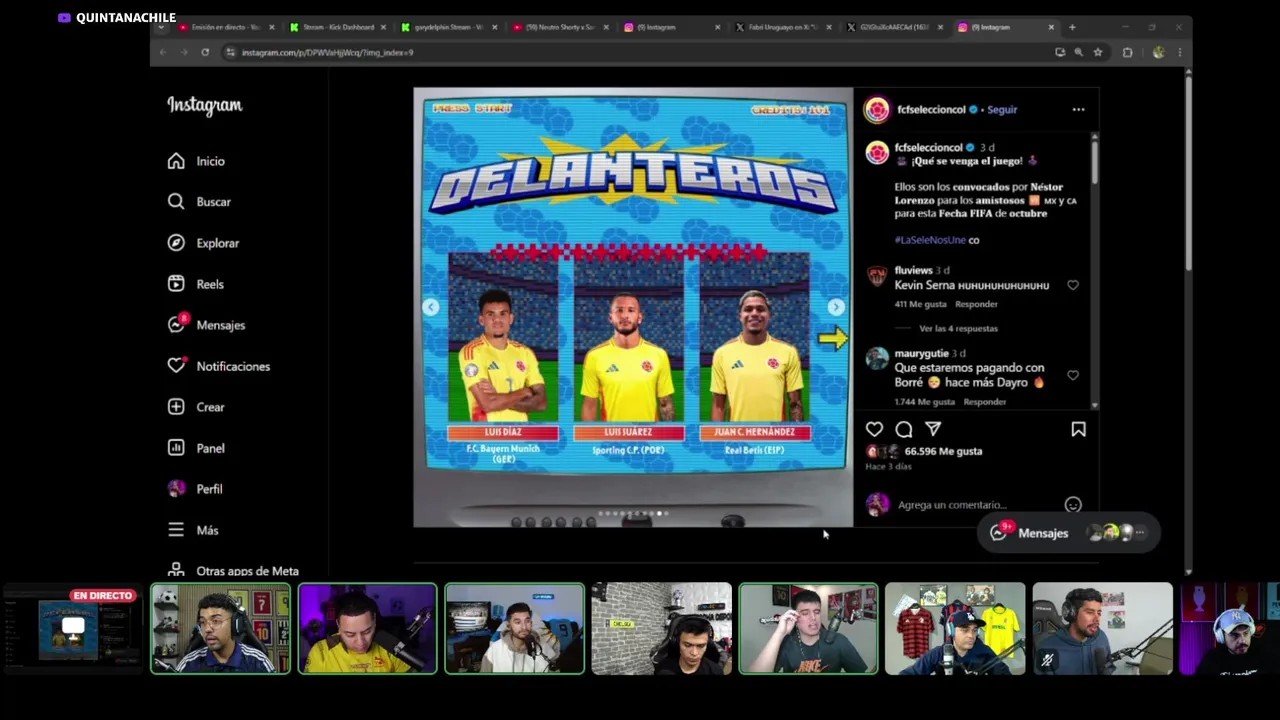The width and height of the screenshot is (1280, 720).
Task: Open new browser tab with plus
Action: pyautogui.click(x=1072, y=27)
